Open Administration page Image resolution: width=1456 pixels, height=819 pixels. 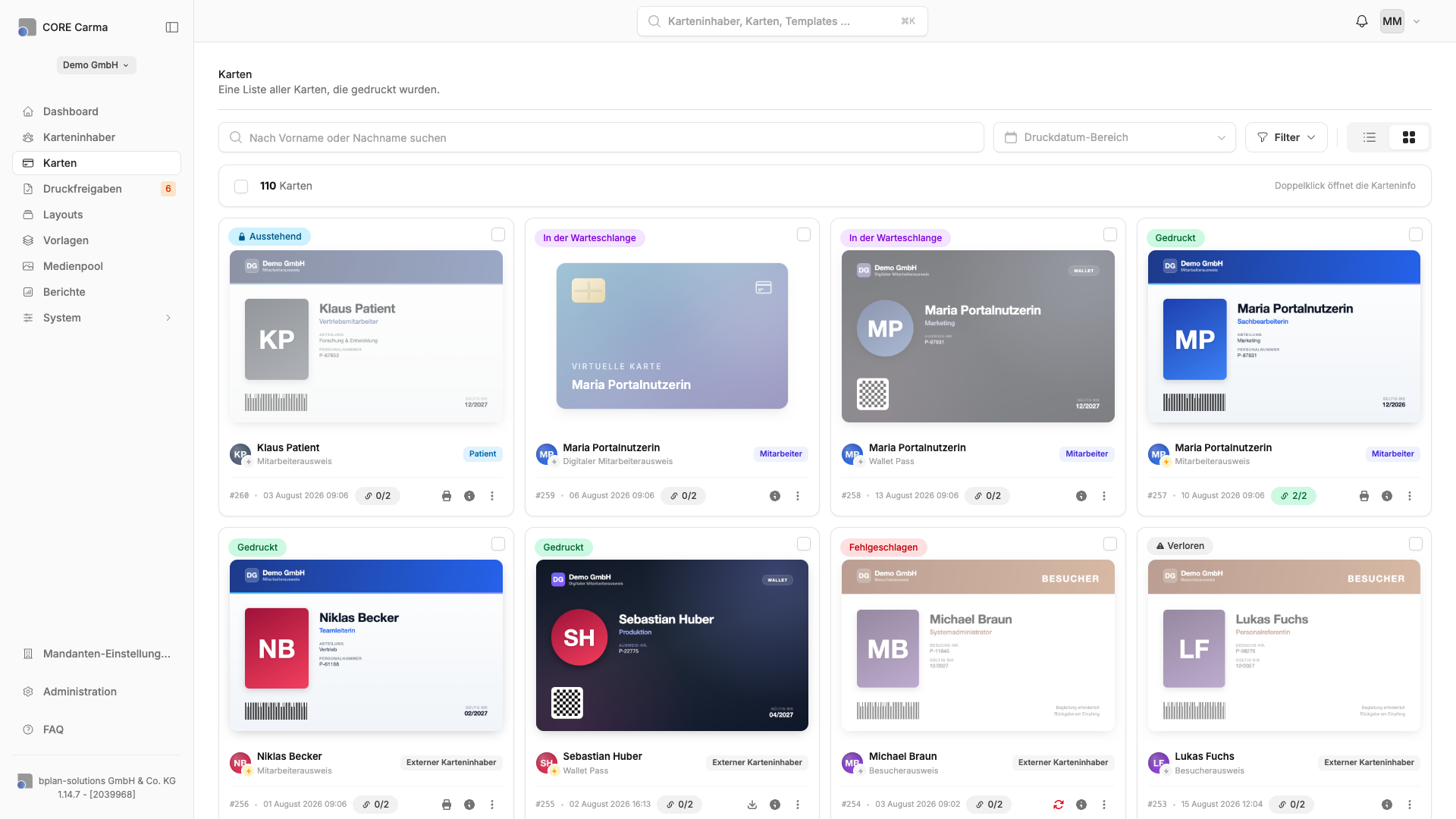96,692
